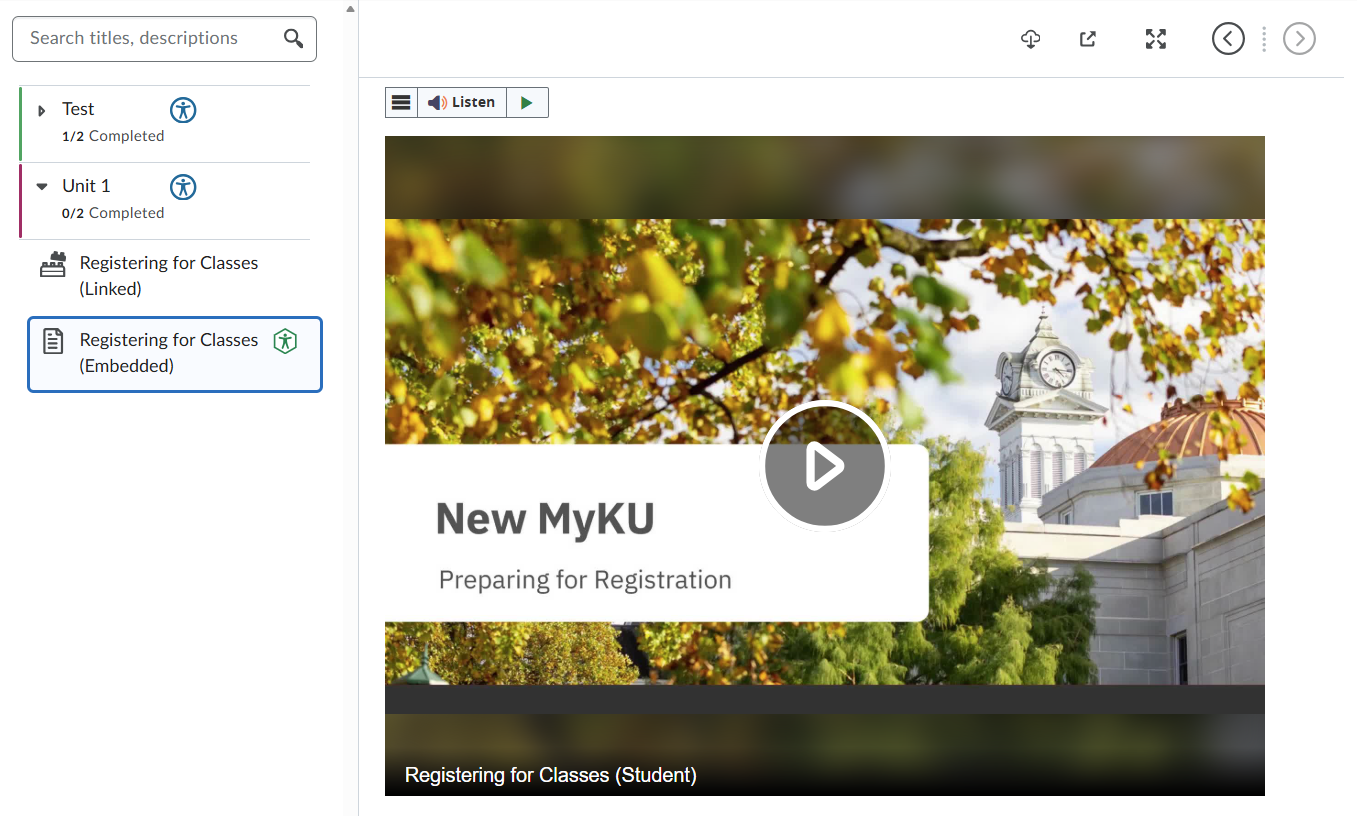This screenshot has height=816, width=1357.
Task: Click the search magnifier icon
Action: [x=293, y=38]
